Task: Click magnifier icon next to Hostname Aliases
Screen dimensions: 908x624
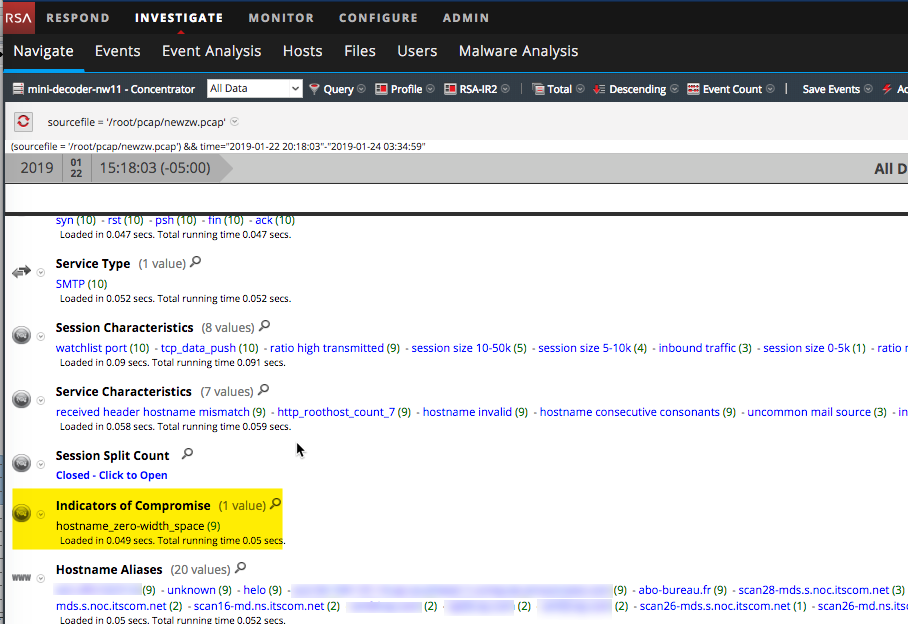Action: tap(240, 569)
